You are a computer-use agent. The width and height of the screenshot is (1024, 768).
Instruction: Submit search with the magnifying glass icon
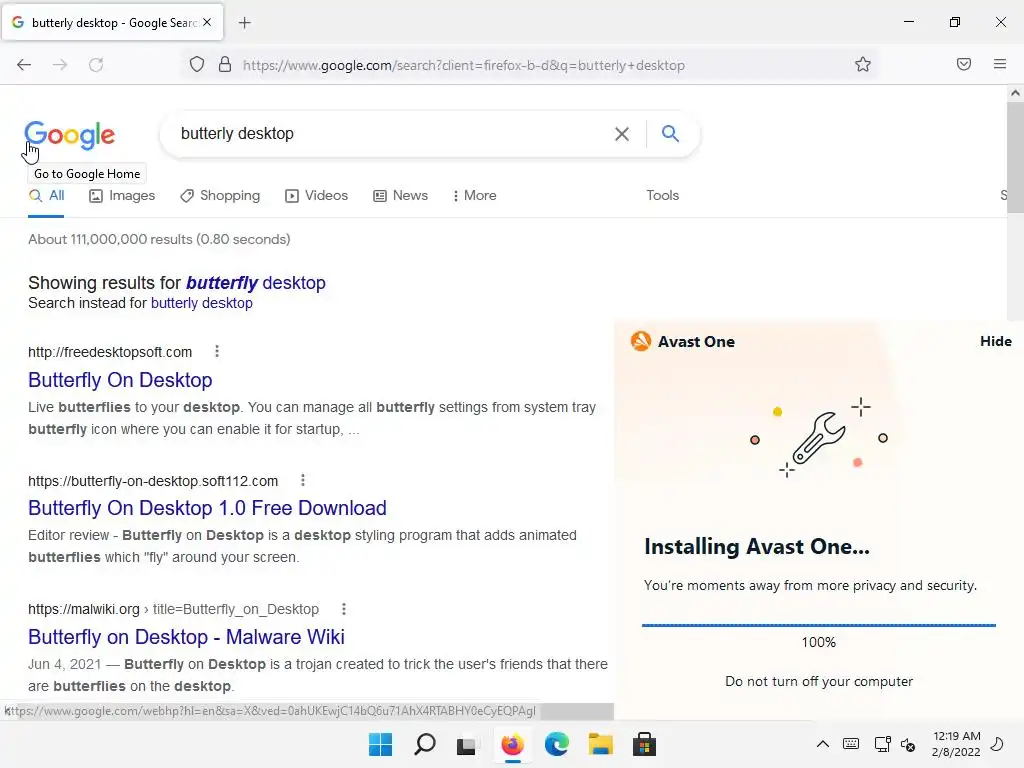[670, 134]
